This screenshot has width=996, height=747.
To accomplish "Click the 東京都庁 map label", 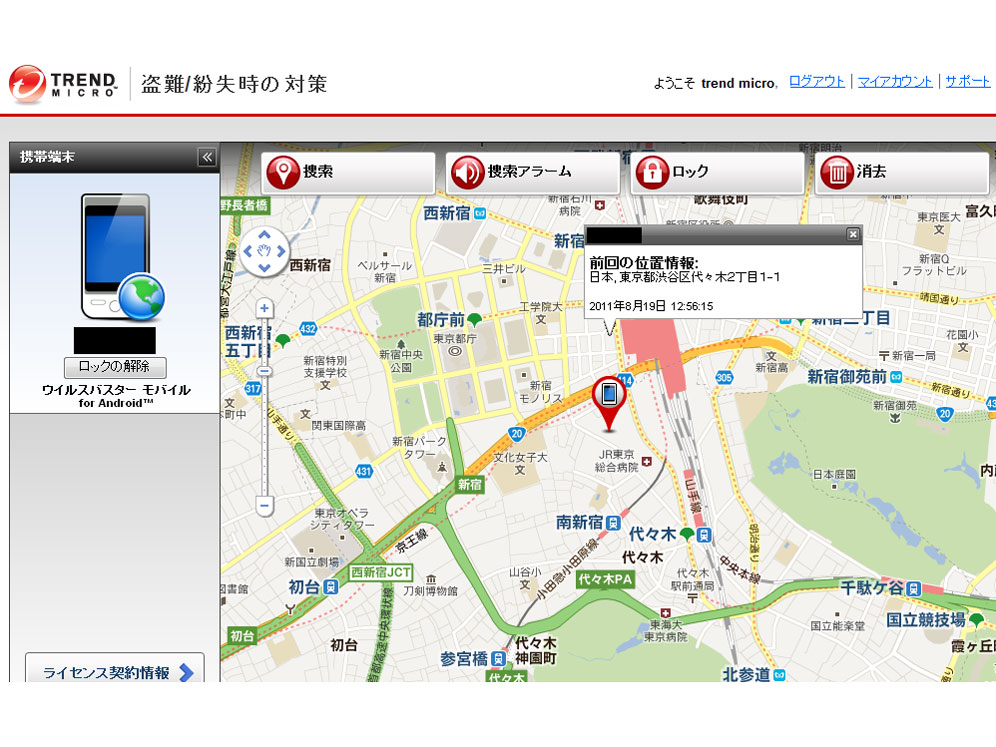I will pyautogui.click(x=455, y=339).
